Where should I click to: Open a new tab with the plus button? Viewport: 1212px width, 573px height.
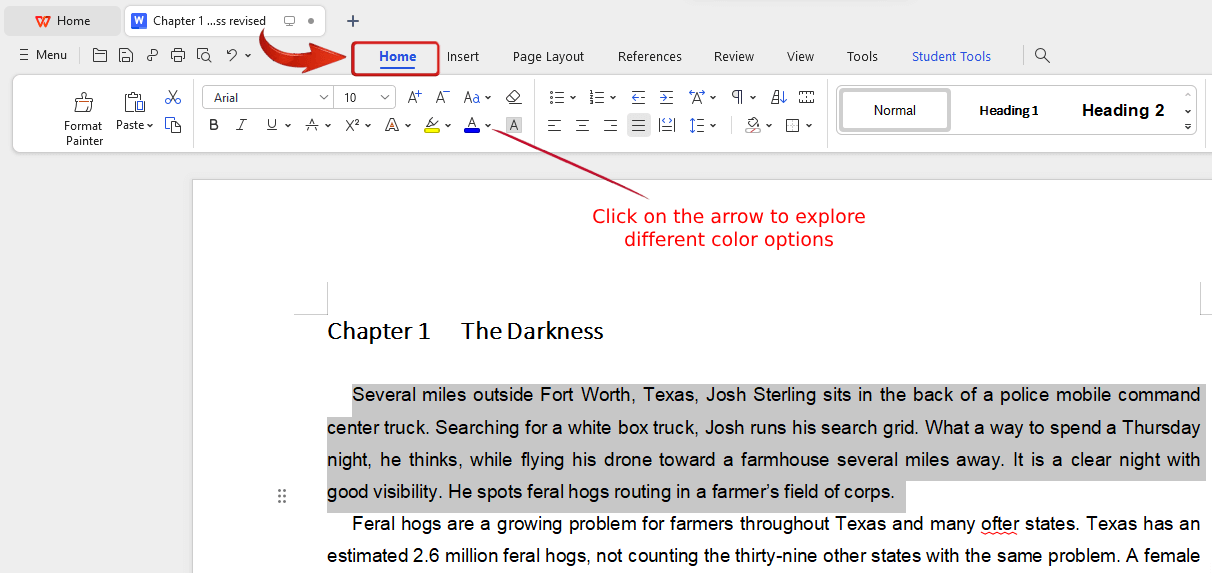[x=352, y=21]
